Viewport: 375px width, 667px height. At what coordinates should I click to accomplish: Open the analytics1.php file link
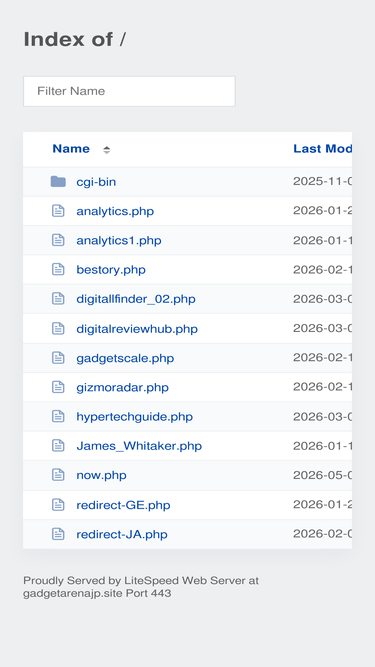119,241
